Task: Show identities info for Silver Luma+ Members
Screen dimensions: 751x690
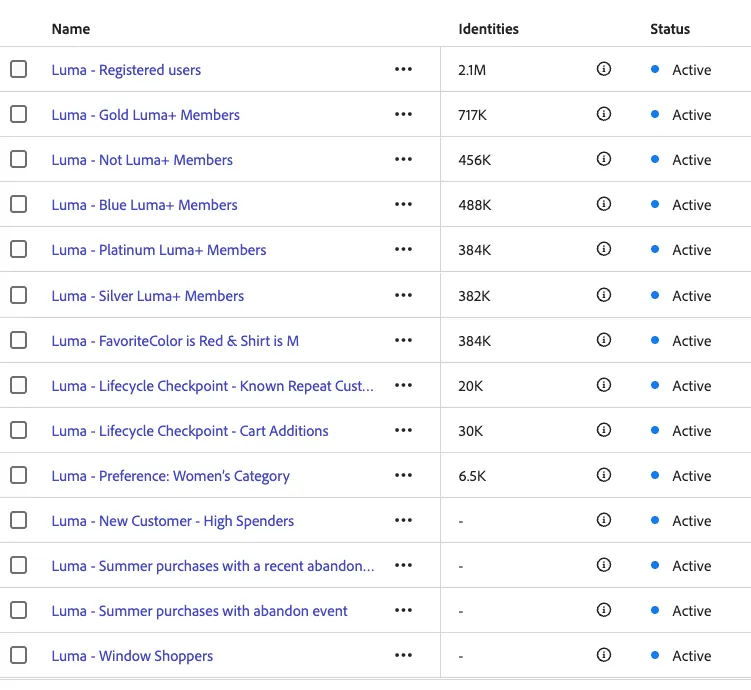Action: tap(603, 295)
